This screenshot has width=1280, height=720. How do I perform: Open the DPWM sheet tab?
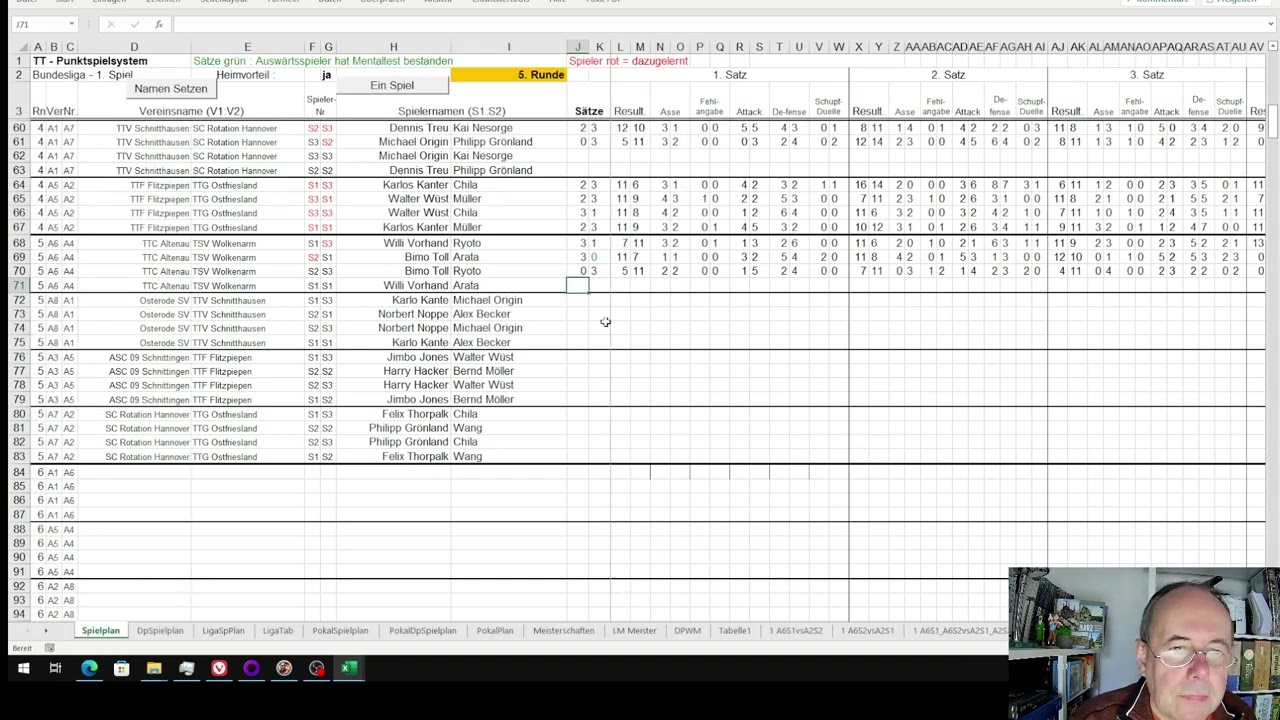tap(688, 631)
